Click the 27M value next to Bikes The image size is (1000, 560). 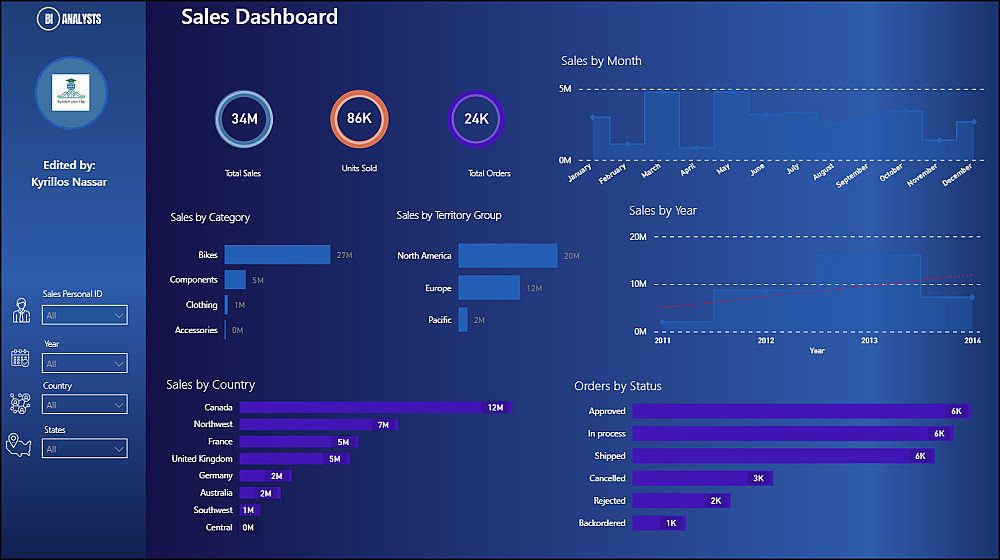pos(344,255)
